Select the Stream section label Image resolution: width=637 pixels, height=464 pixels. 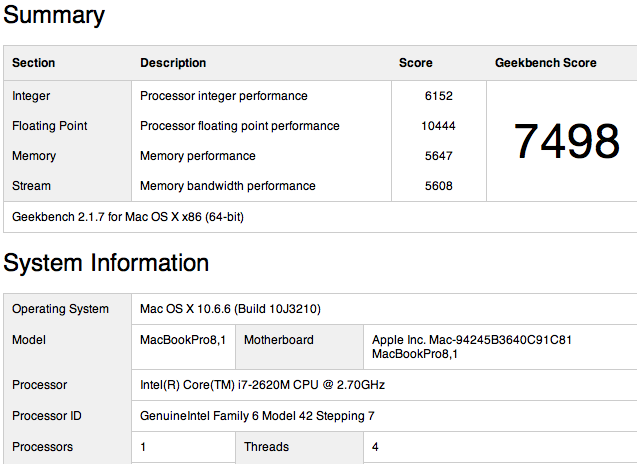click(31, 186)
